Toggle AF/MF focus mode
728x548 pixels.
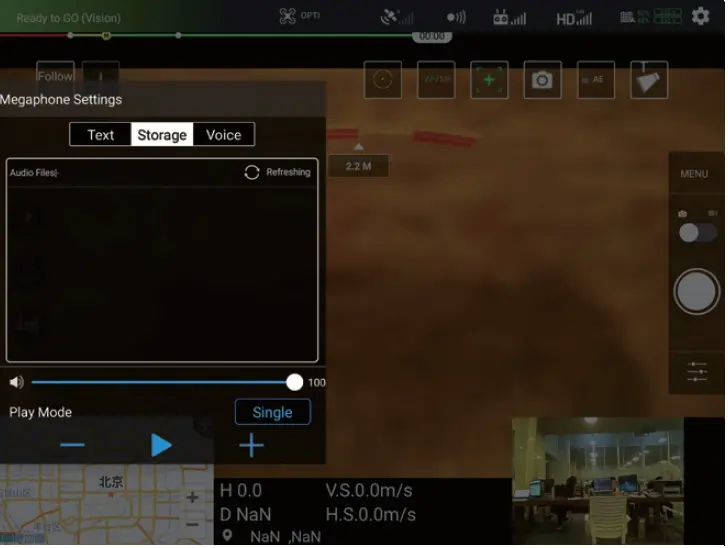(x=436, y=80)
